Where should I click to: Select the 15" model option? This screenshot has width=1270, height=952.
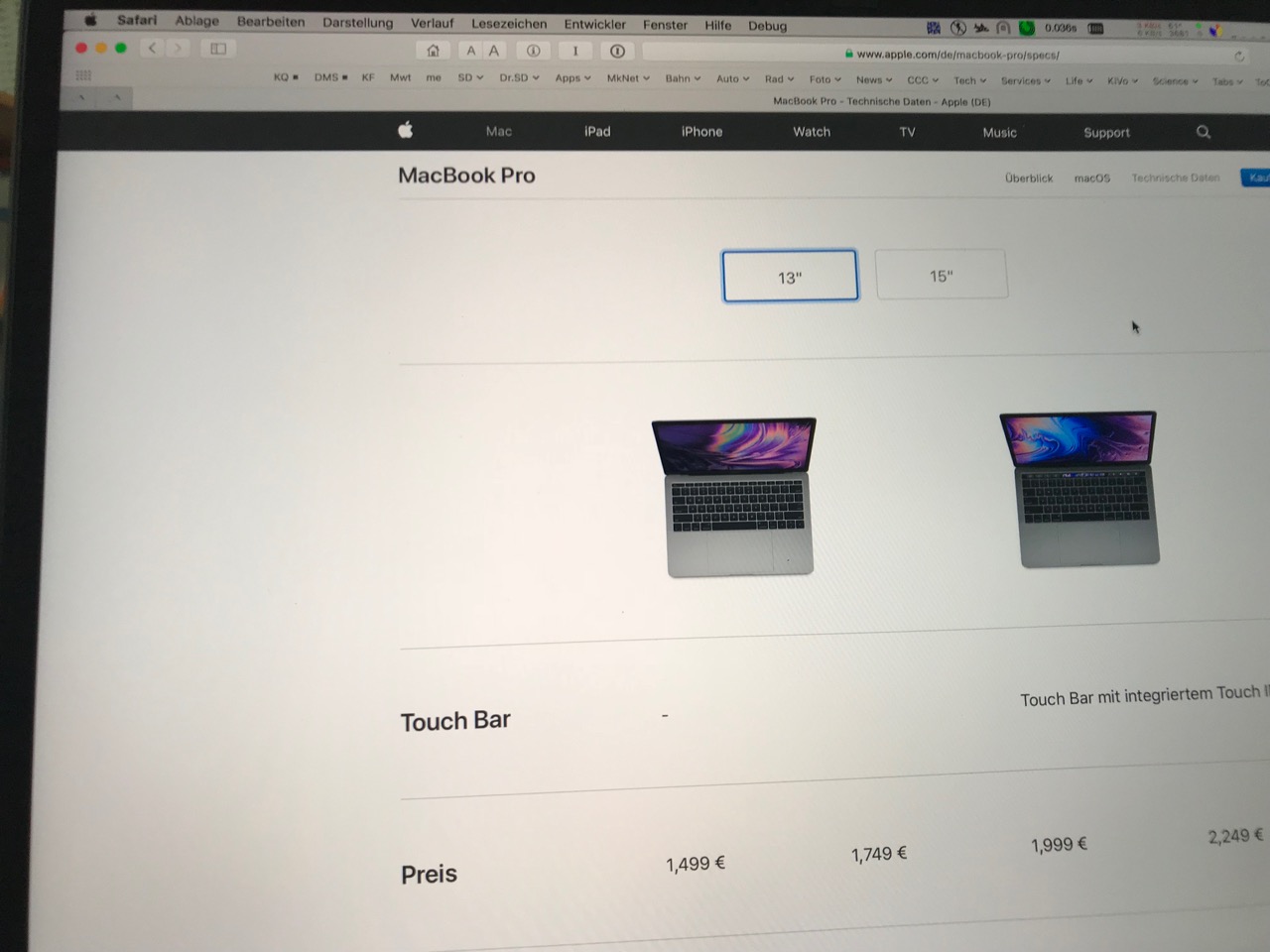[x=942, y=275]
